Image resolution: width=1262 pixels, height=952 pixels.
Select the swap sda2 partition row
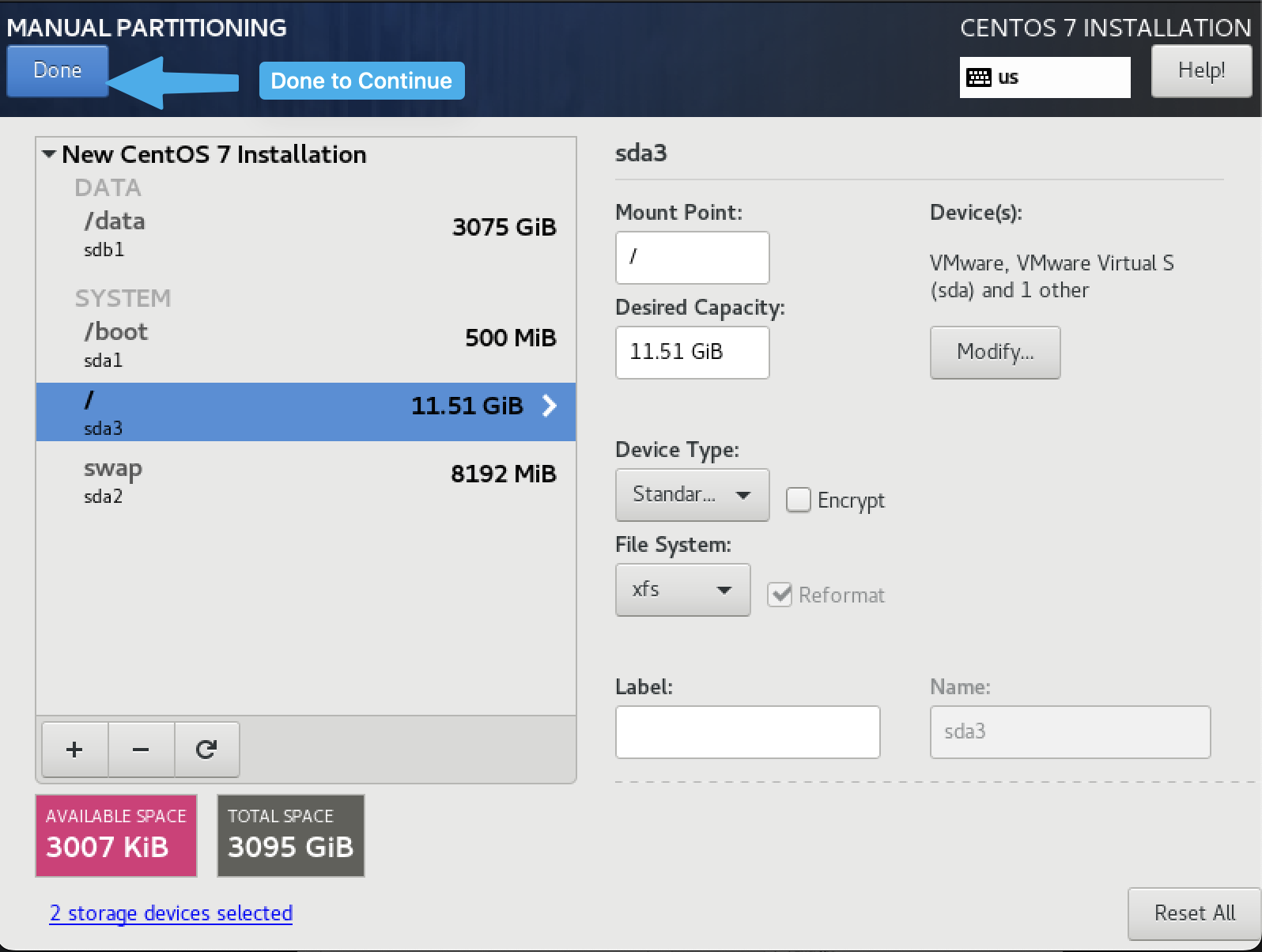306,481
